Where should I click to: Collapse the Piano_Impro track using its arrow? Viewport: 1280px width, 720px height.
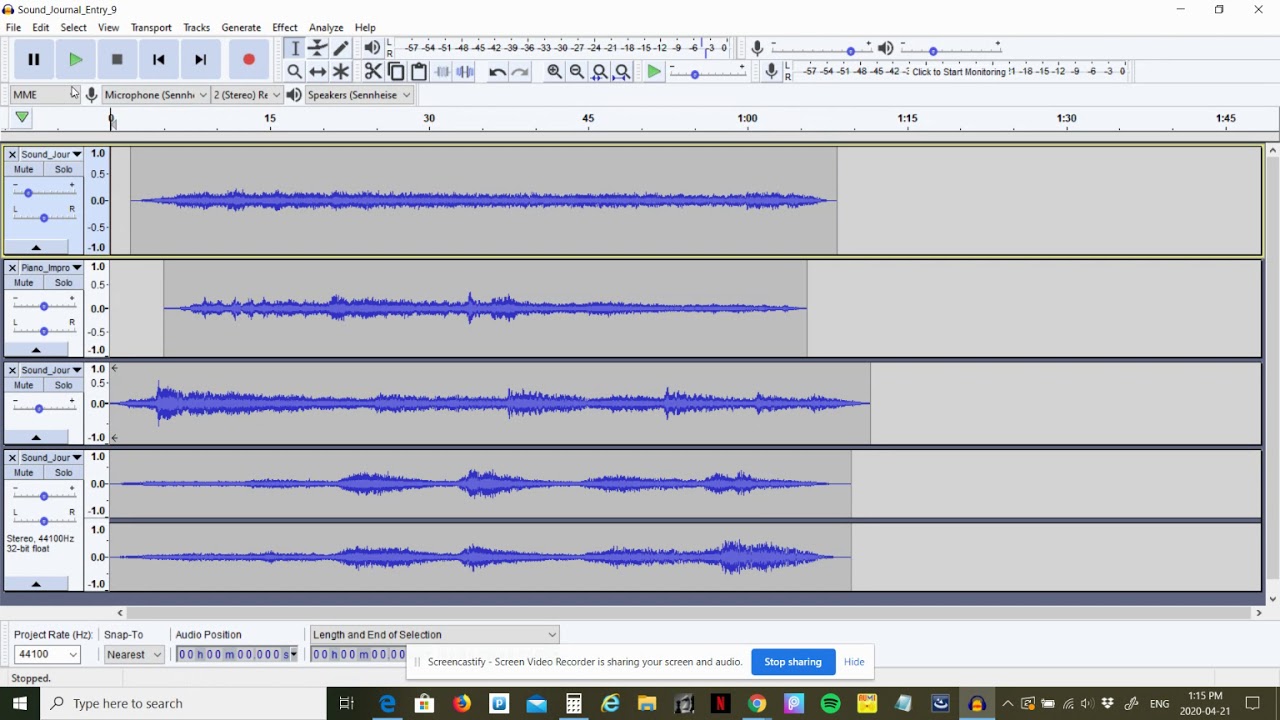pos(36,350)
